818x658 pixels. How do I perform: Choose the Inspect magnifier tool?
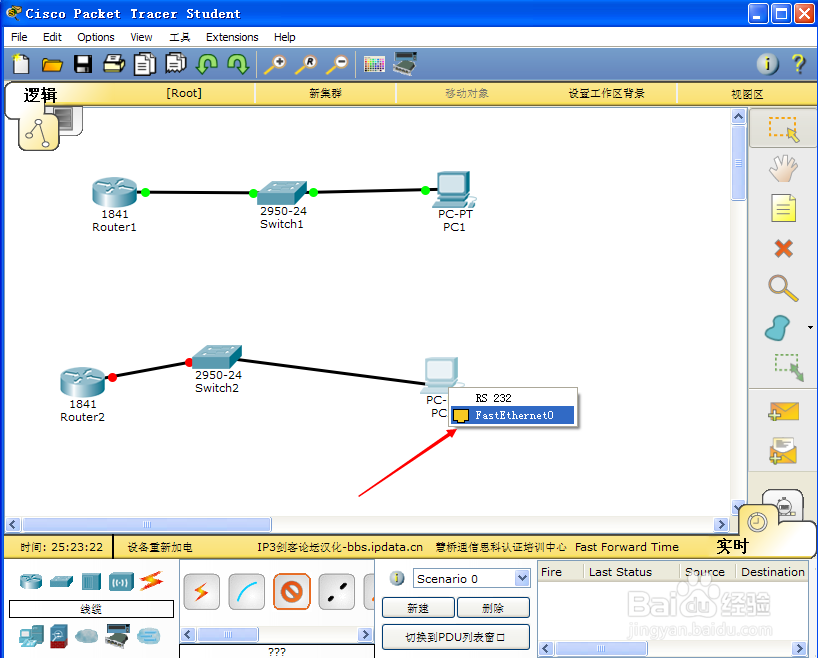click(x=783, y=288)
